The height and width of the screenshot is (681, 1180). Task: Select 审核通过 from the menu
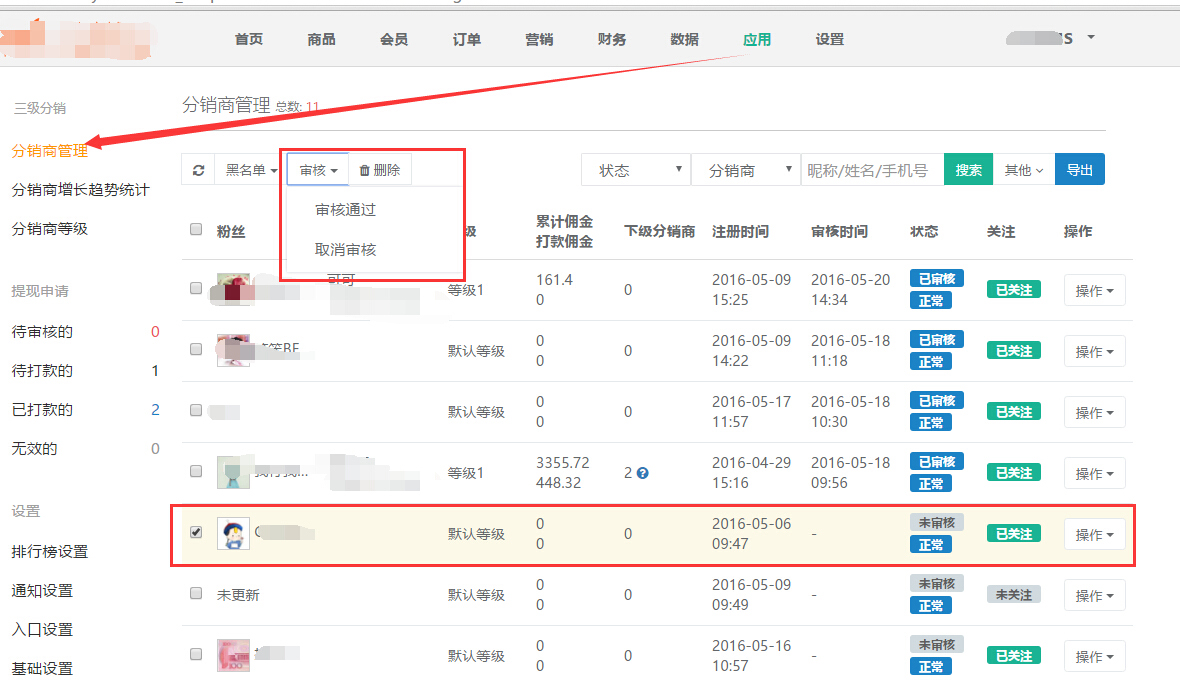coord(345,210)
